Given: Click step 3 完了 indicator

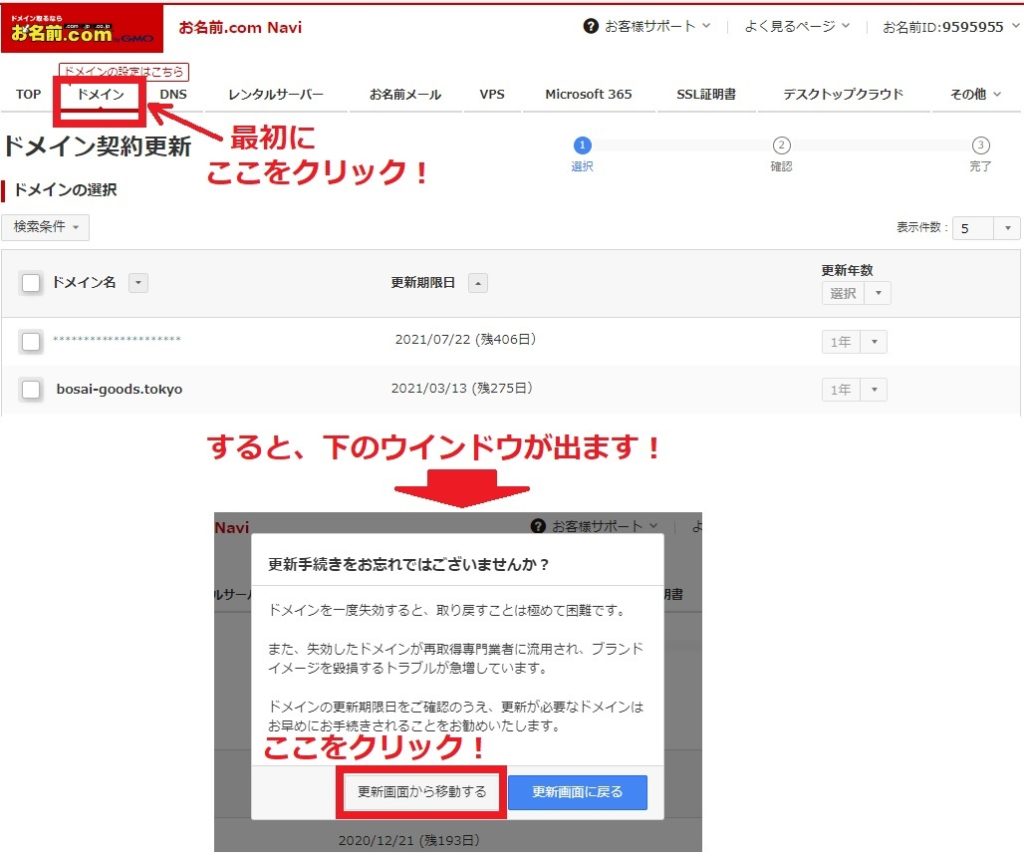Looking at the screenshot, I should coord(980,154).
